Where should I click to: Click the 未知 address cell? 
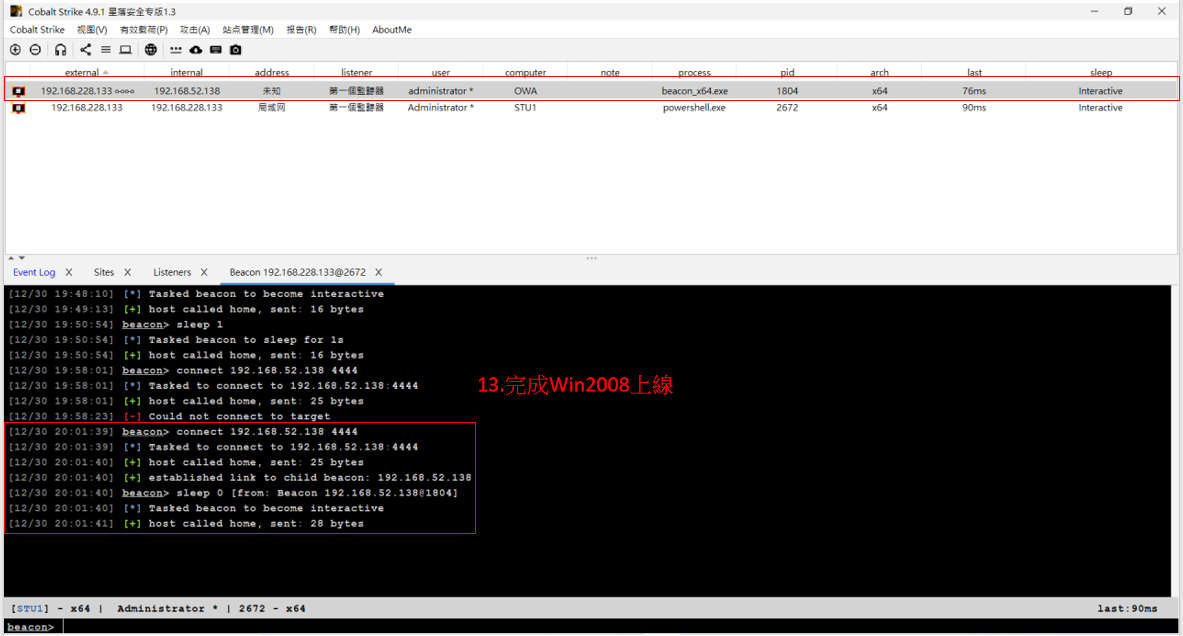coord(272,91)
